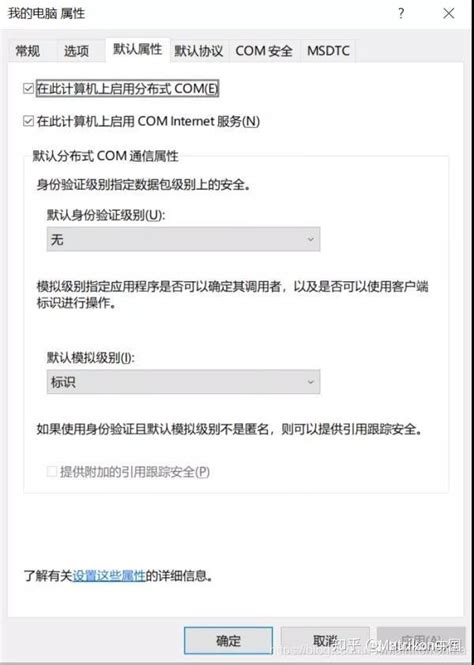Viewport: 474px width, 665px height.
Task: Click the chevron arrow of the 无 combo box
Action: (x=310, y=240)
